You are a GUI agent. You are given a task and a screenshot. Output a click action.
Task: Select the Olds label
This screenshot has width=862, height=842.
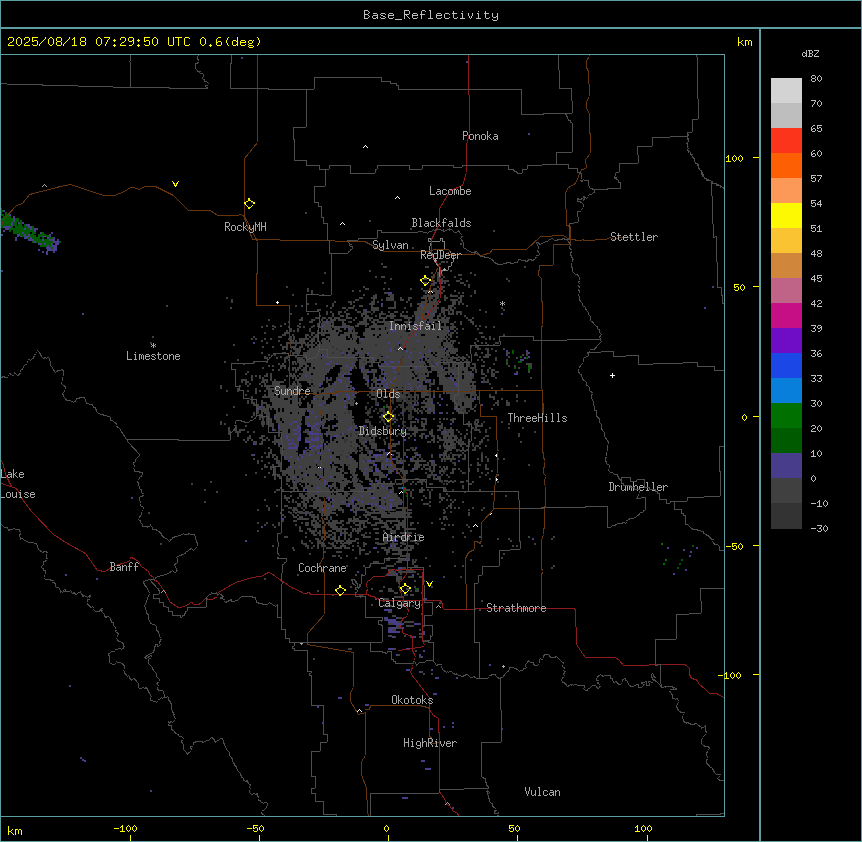point(388,394)
